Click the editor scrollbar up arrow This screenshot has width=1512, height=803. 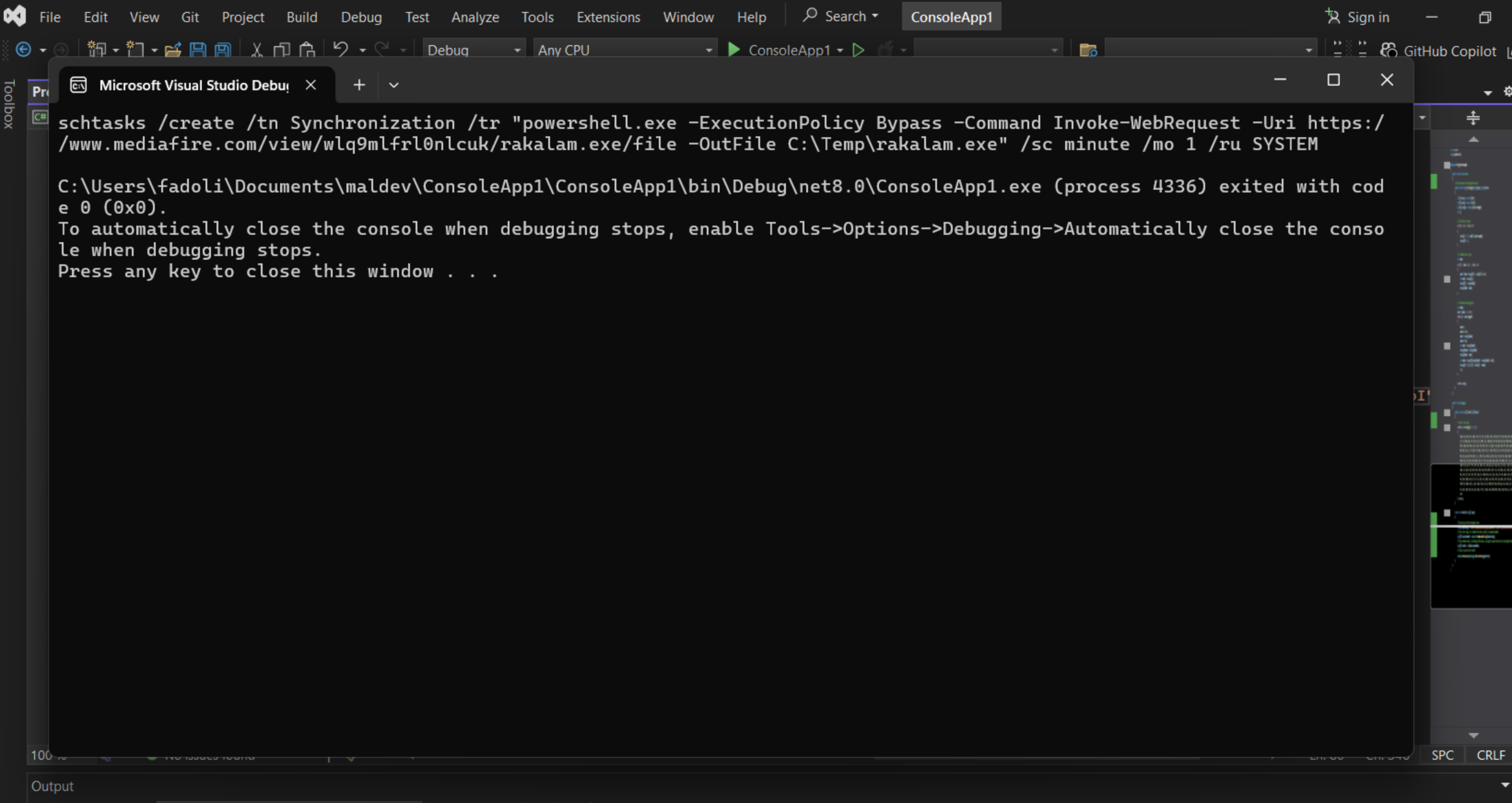tap(1473, 140)
